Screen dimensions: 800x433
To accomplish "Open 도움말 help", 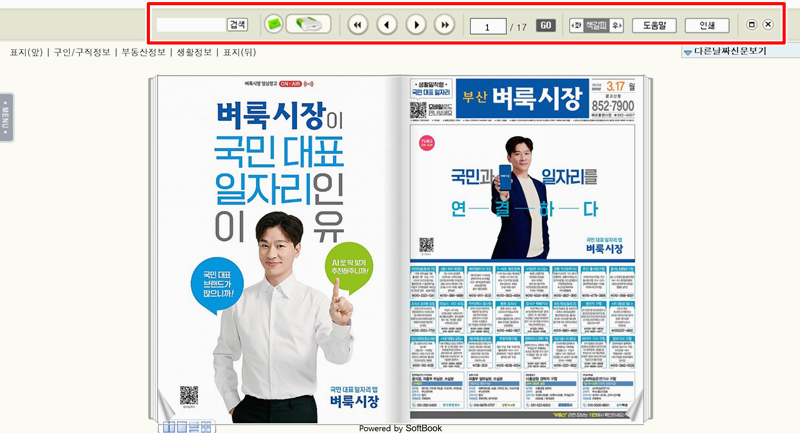I will (x=654, y=26).
